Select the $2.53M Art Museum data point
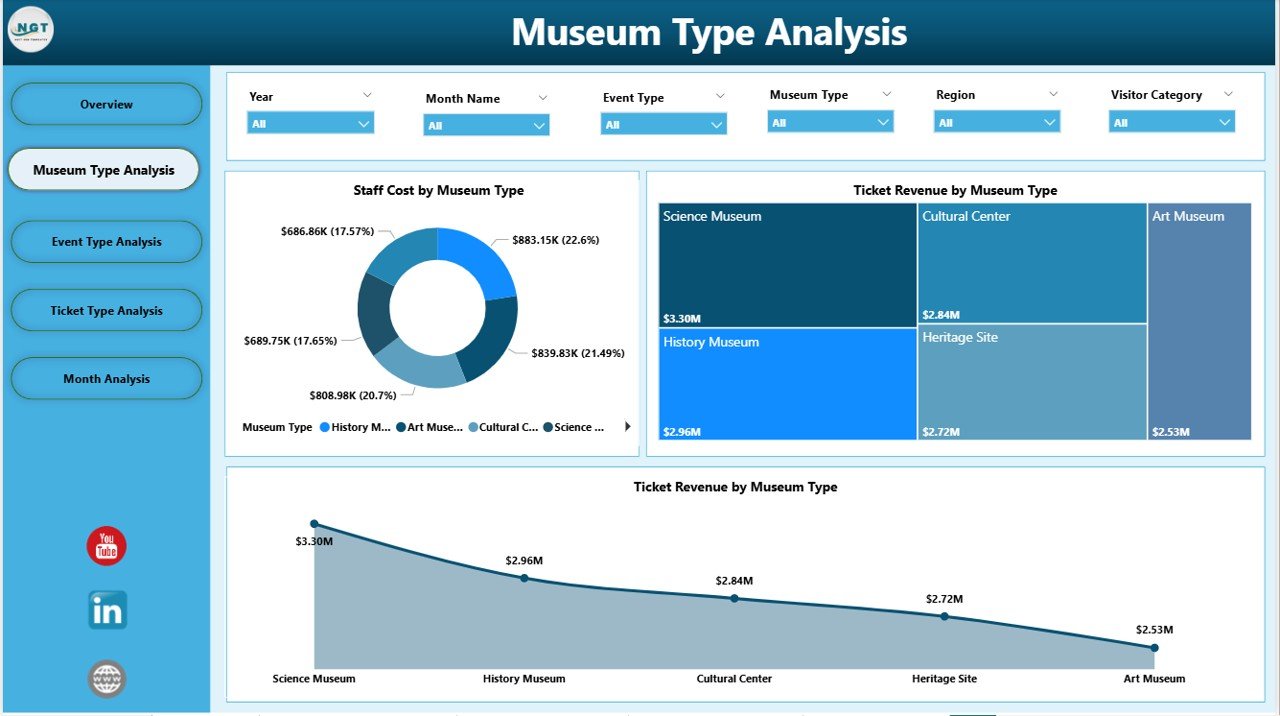This screenshot has height=716, width=1280. coord(1154,648)
